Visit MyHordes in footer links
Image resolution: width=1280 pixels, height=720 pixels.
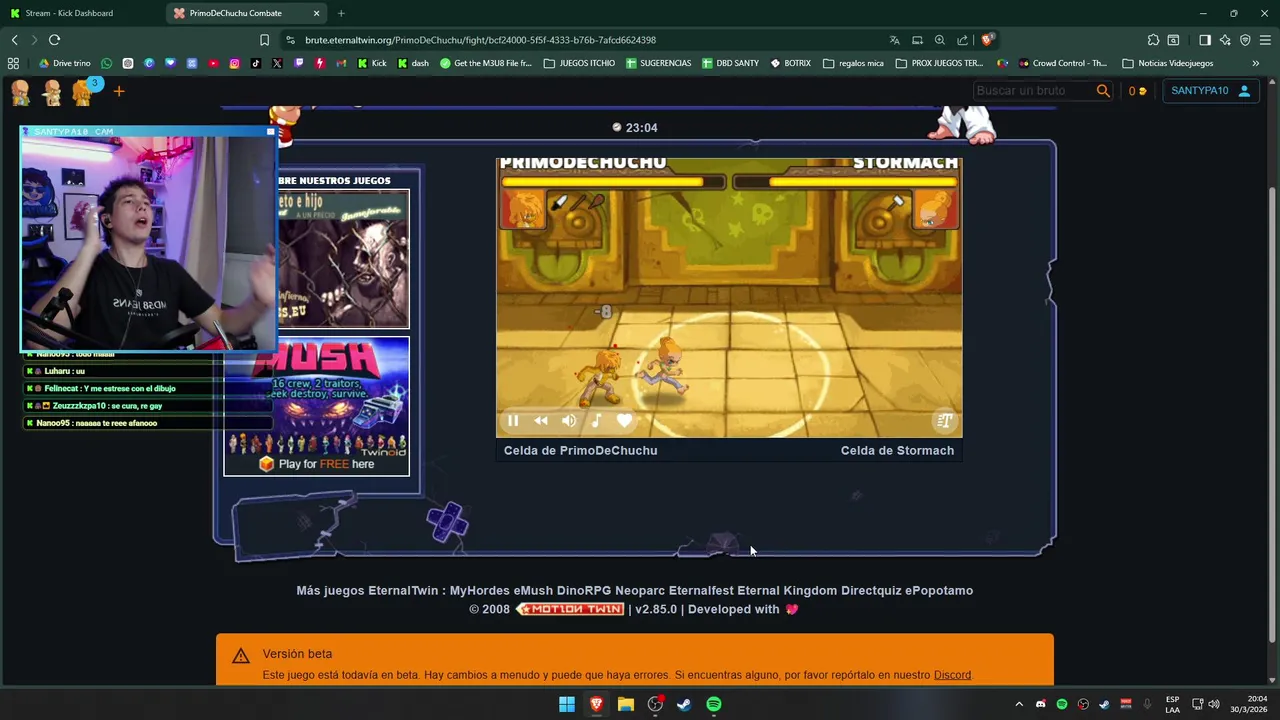click(x=479, y=590)
